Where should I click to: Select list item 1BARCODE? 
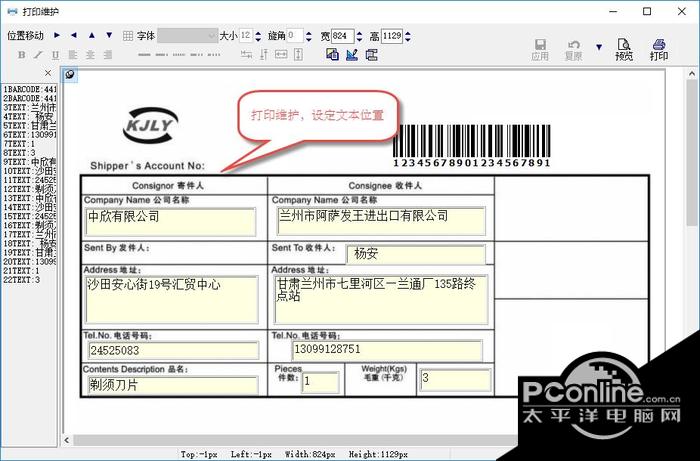[x=29, y=90]
